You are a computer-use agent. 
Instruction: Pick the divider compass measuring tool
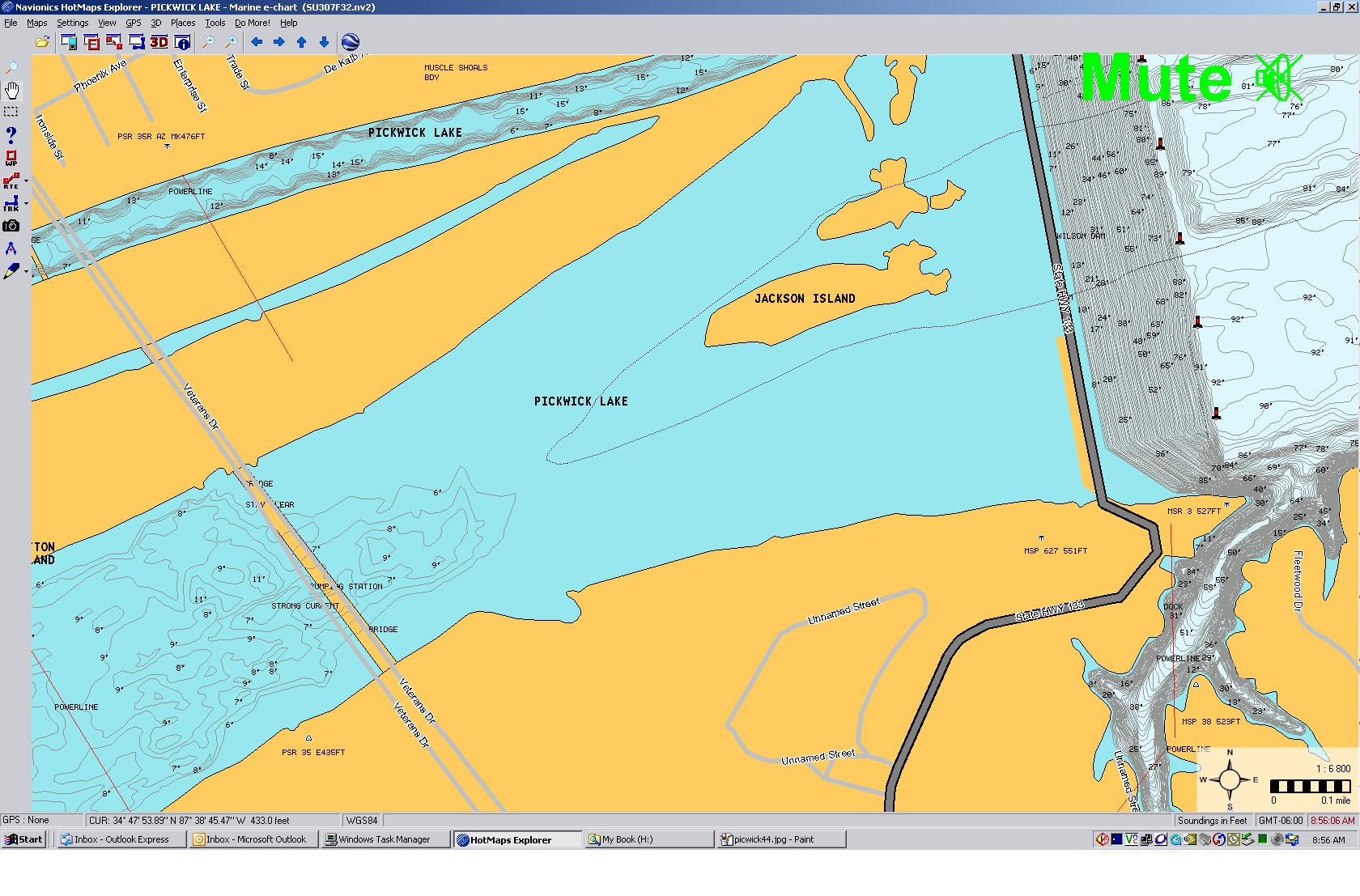11,248
